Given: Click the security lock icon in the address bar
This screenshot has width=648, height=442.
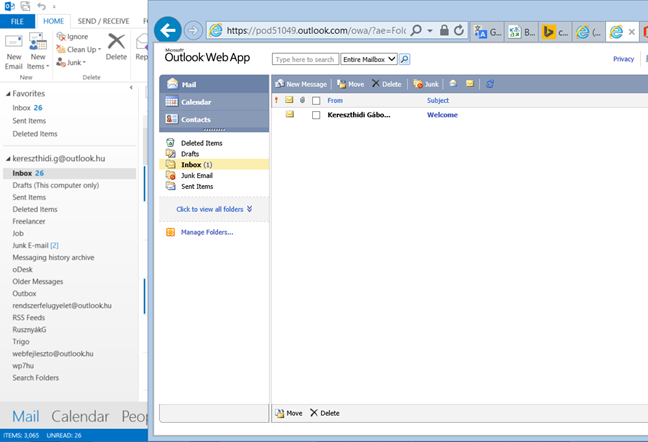Looking at the screenshot, I should tap(444, 30).
